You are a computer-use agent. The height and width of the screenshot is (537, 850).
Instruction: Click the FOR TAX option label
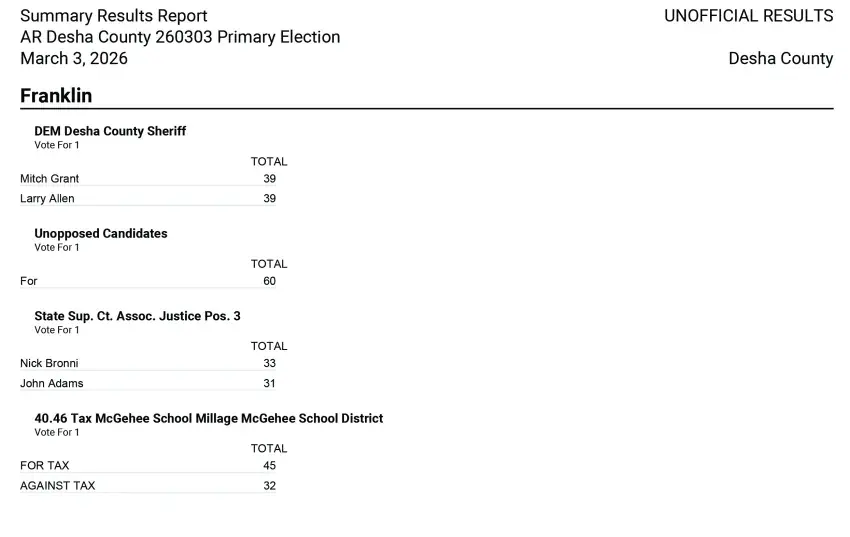pyautogui.click(x=45, y=466)
